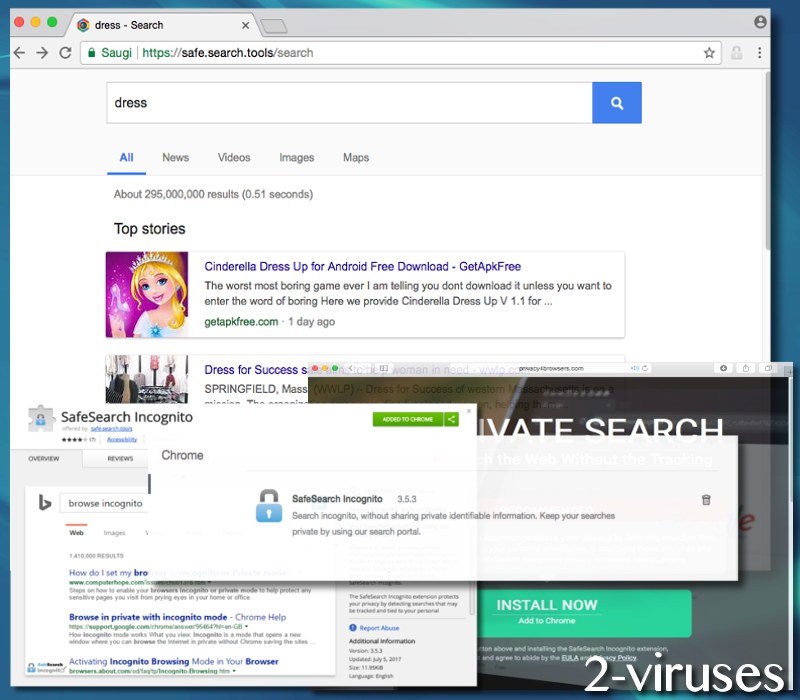
Task: Click the back navigation arrow
Action: [20, 53]
